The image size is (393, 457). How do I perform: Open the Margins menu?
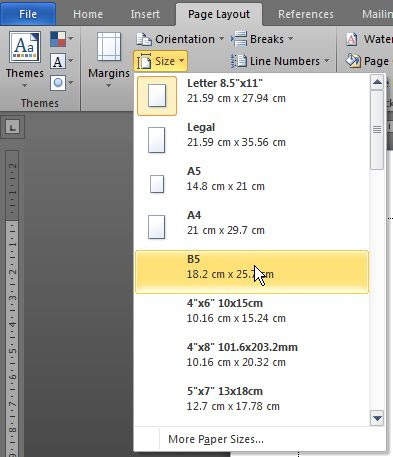109,60
